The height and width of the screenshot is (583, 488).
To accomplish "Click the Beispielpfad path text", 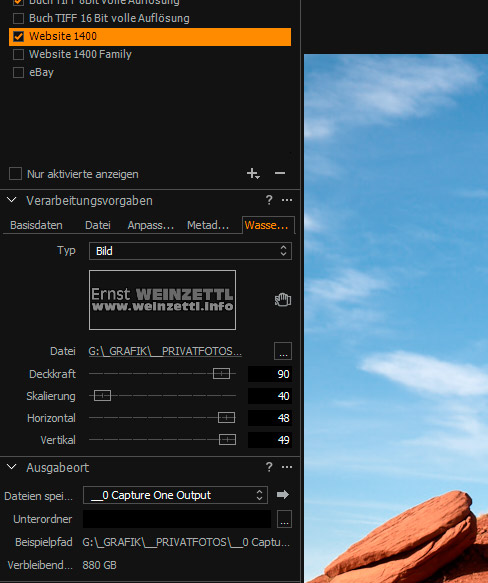I will pos(186,542).
